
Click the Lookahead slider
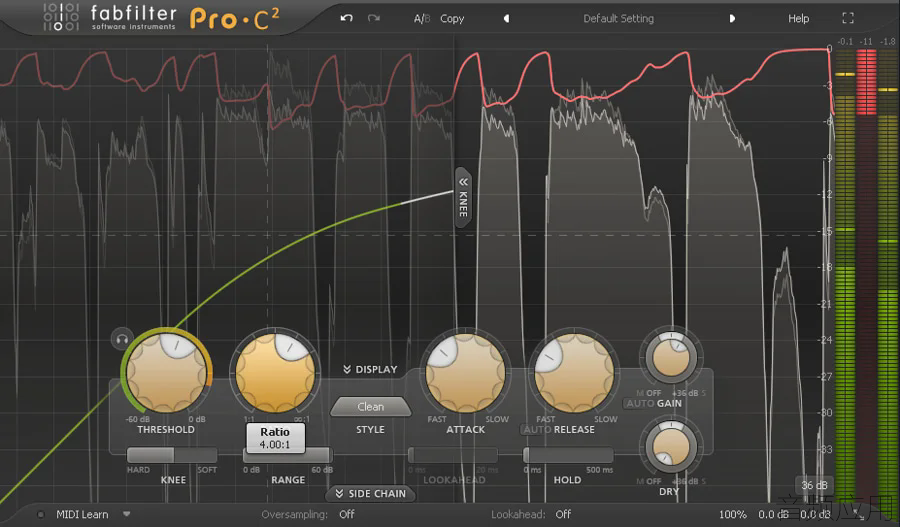[452, 455]
